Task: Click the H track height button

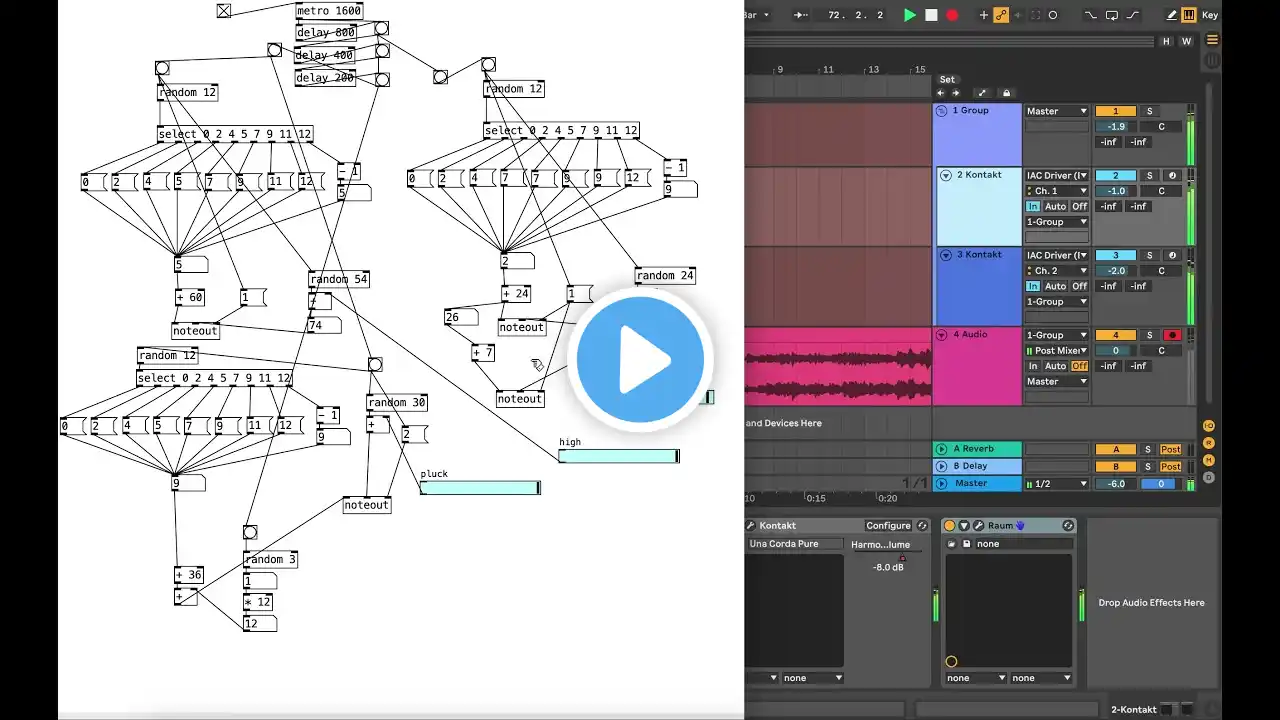Action: pyautogui.click(x=1166, y=41)
